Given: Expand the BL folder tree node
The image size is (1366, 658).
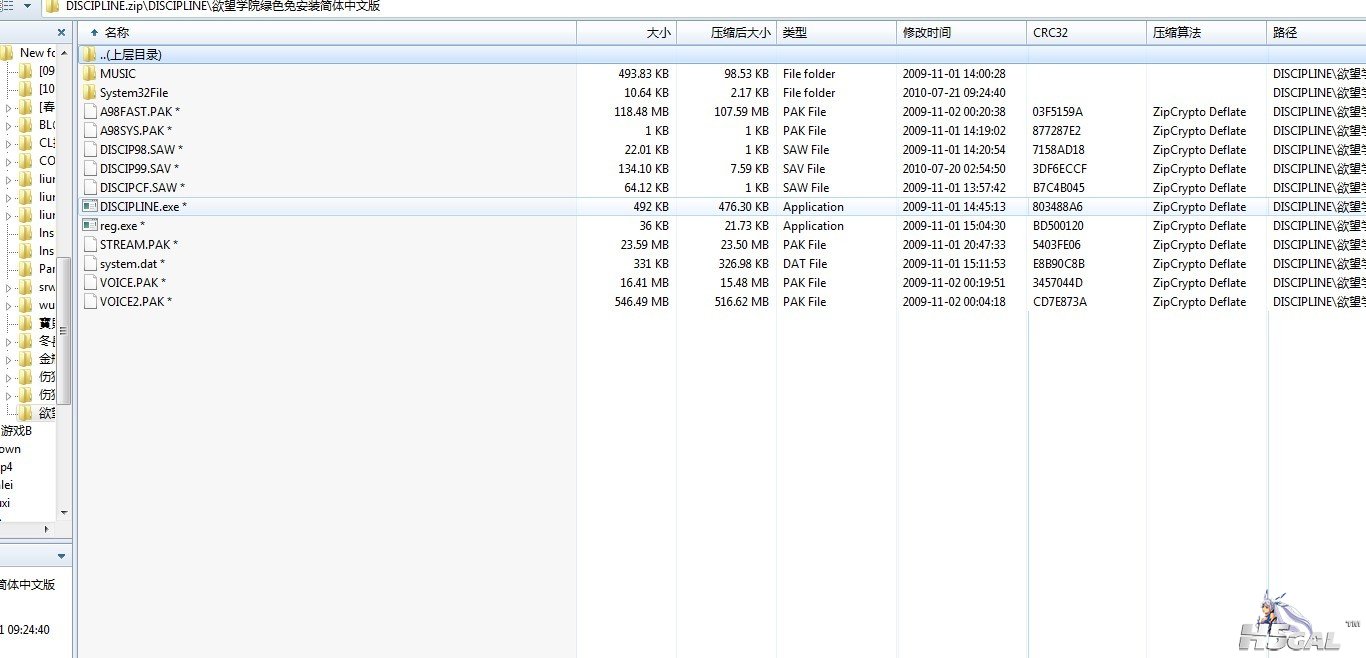Looking at the screenshot, I should click(9, 125).
